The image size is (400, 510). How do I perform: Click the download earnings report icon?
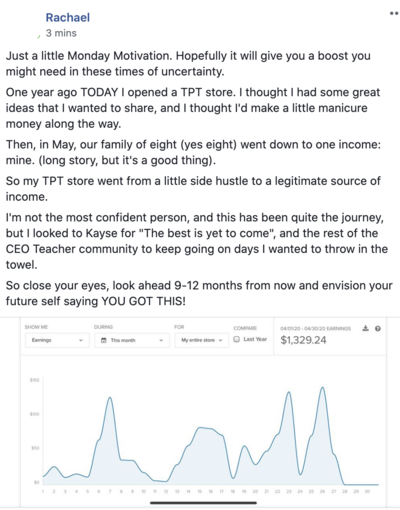[366, 329]
